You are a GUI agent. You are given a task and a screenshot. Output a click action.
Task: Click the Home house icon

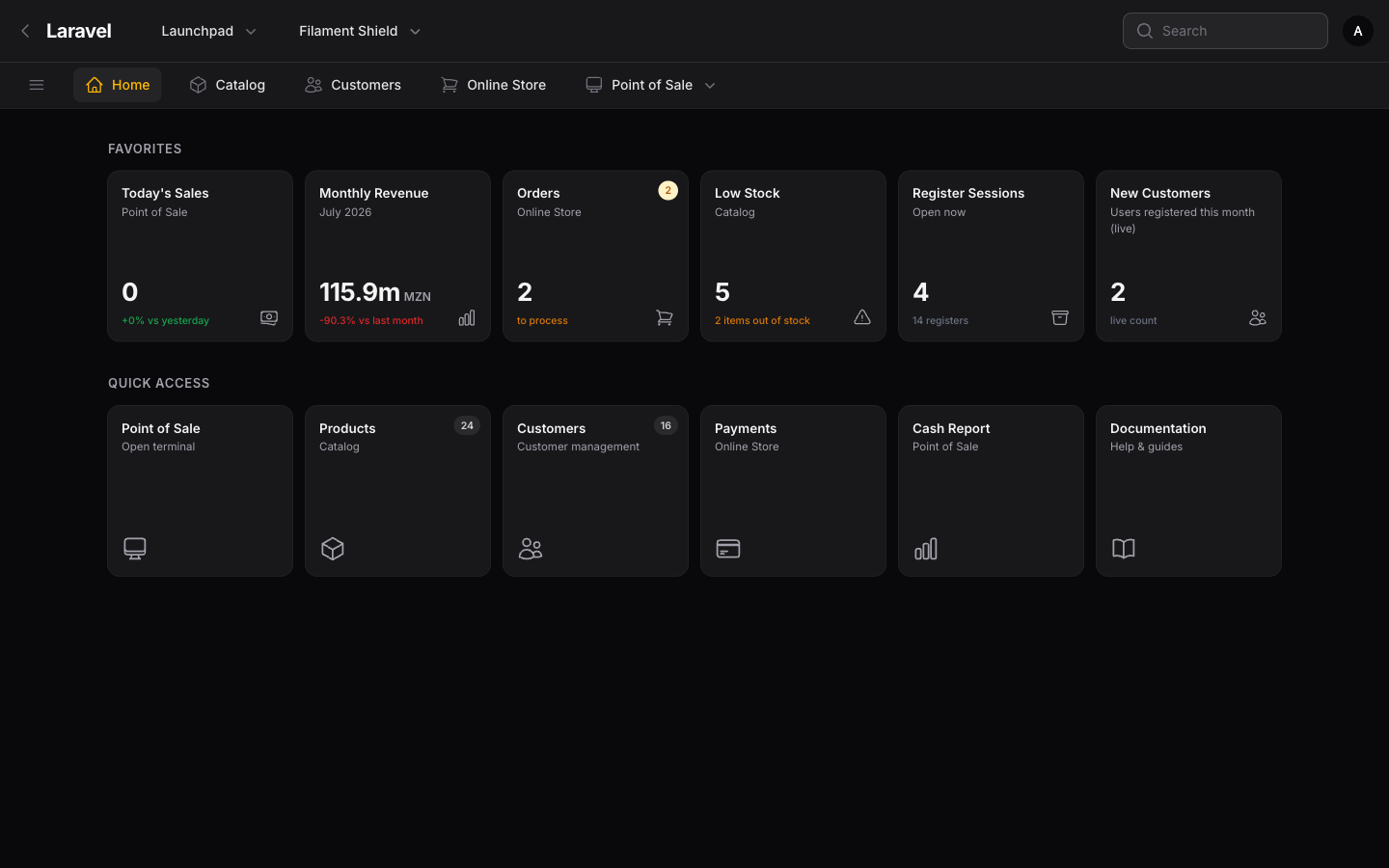(x=95, y=85)
